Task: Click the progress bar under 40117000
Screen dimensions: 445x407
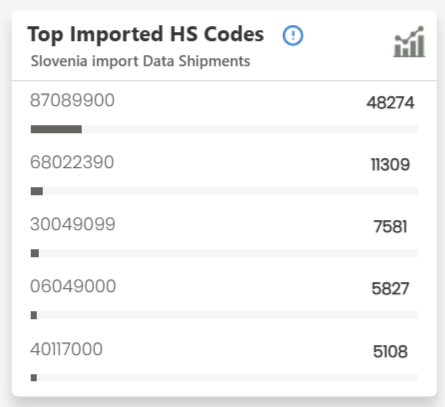Action: point(224,377)
